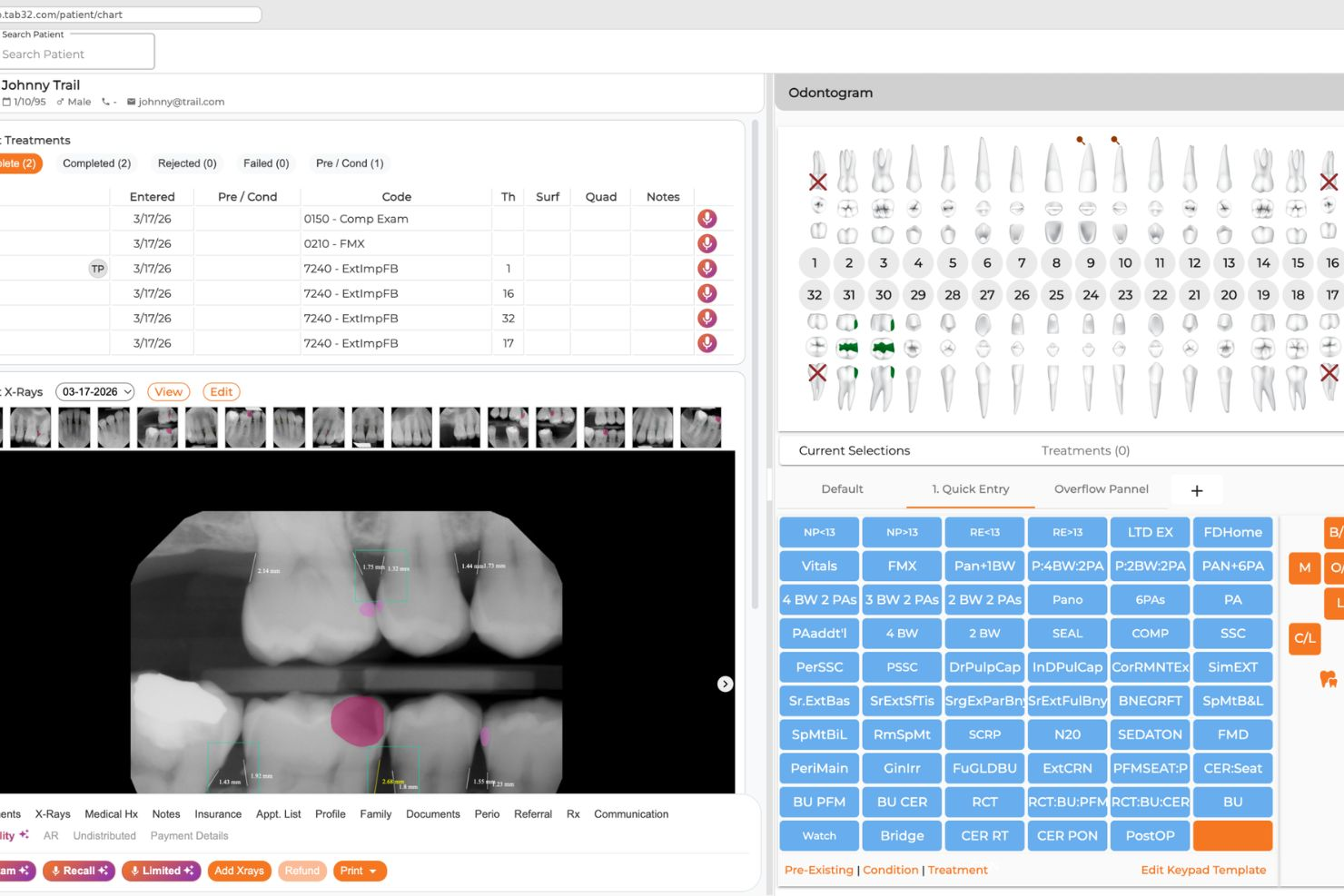Filter treatments by Completed (2)

(x=96, y=163)
